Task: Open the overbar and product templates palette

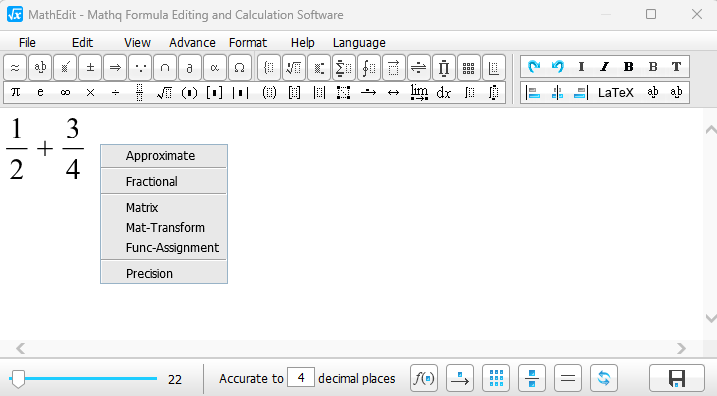Action: click(444, 68)
